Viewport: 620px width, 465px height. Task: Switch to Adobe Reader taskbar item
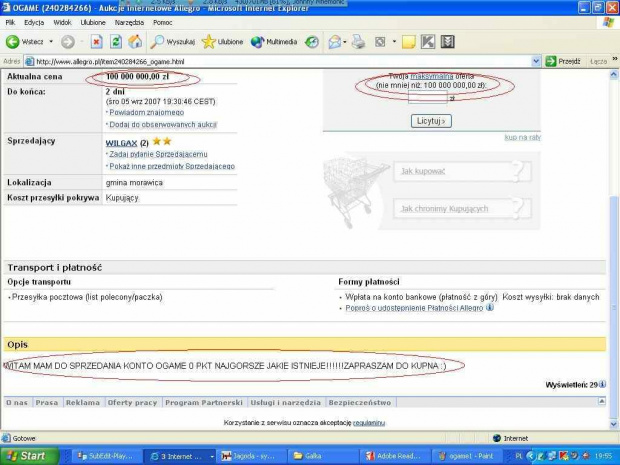394,456
